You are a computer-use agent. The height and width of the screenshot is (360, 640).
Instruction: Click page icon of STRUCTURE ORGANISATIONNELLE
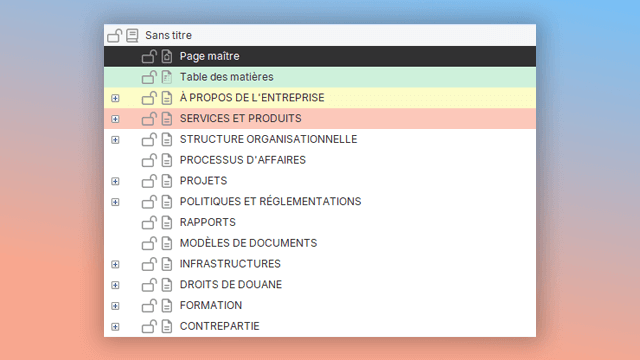[167, 140]
